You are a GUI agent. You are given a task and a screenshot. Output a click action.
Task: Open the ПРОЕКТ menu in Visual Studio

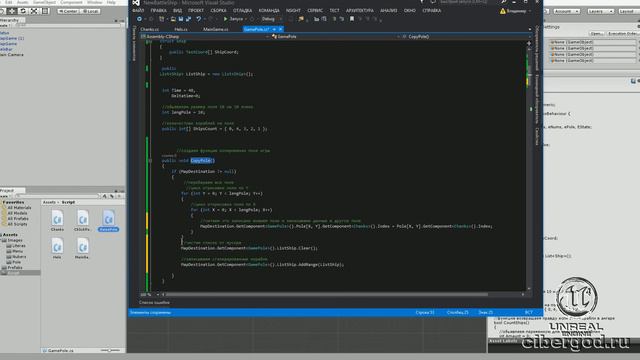click(x=196, y=11)
